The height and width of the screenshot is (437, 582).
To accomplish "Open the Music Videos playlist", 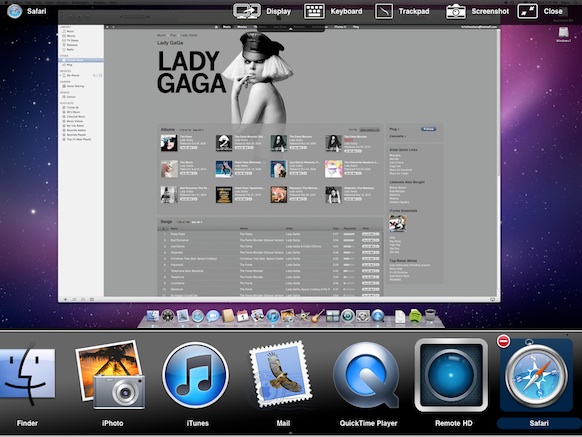I will click(x=72, y=121).
